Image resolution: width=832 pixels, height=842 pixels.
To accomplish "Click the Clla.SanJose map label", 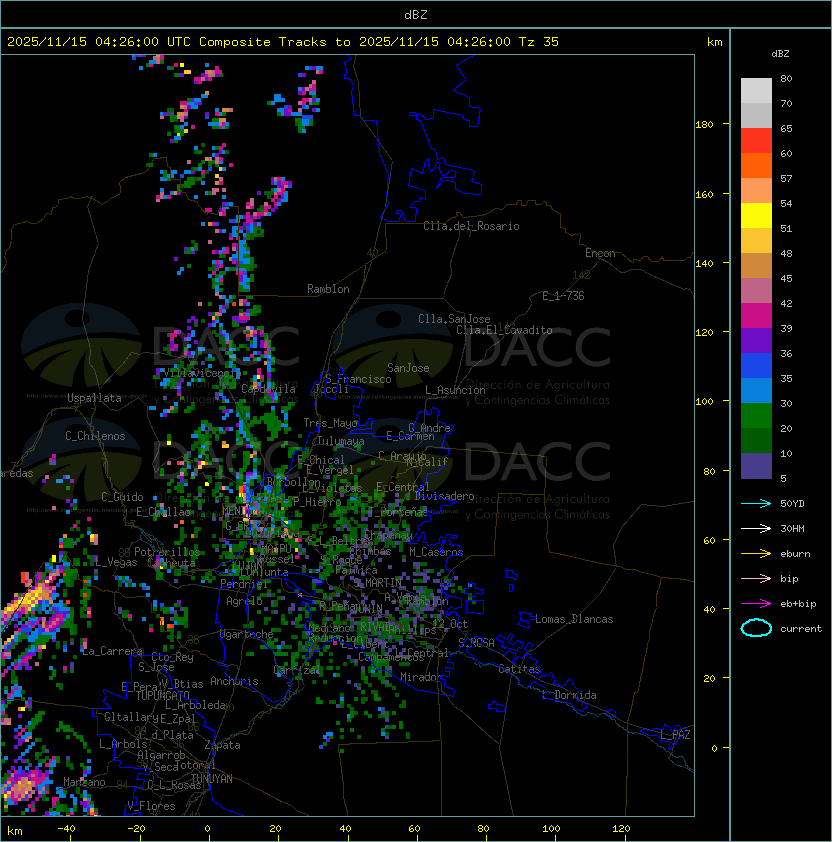I will 454,319.
